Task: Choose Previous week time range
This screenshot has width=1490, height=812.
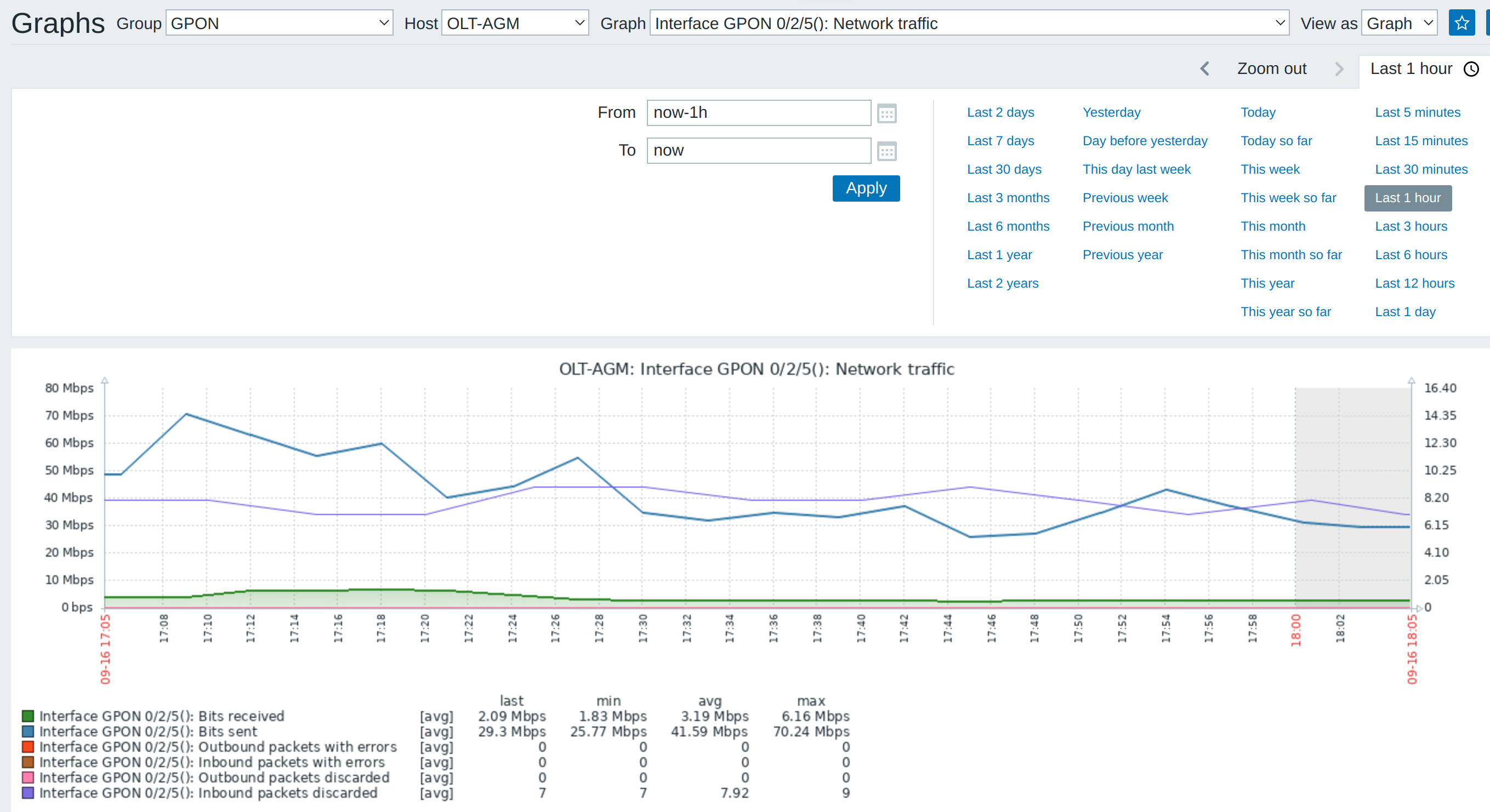Action: click(x=1124, y=198)
